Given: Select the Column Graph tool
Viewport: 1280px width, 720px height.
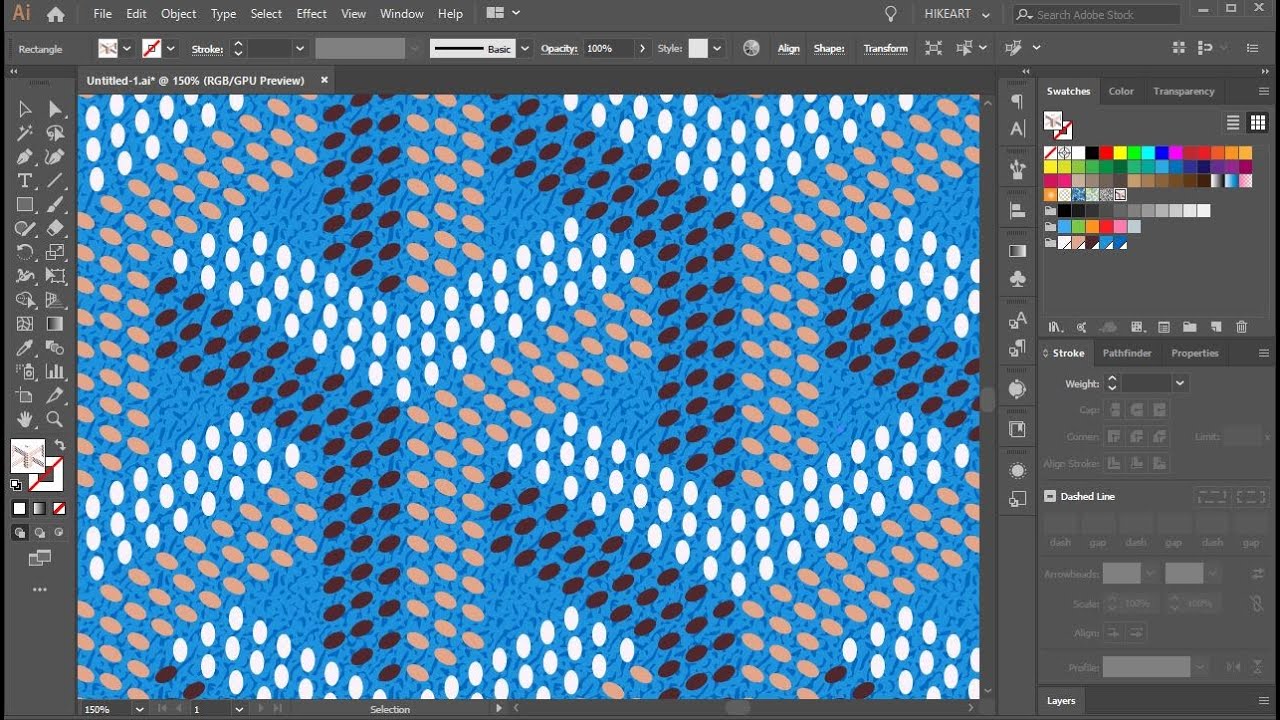Looking at the screenshot, I should [55, 373].
